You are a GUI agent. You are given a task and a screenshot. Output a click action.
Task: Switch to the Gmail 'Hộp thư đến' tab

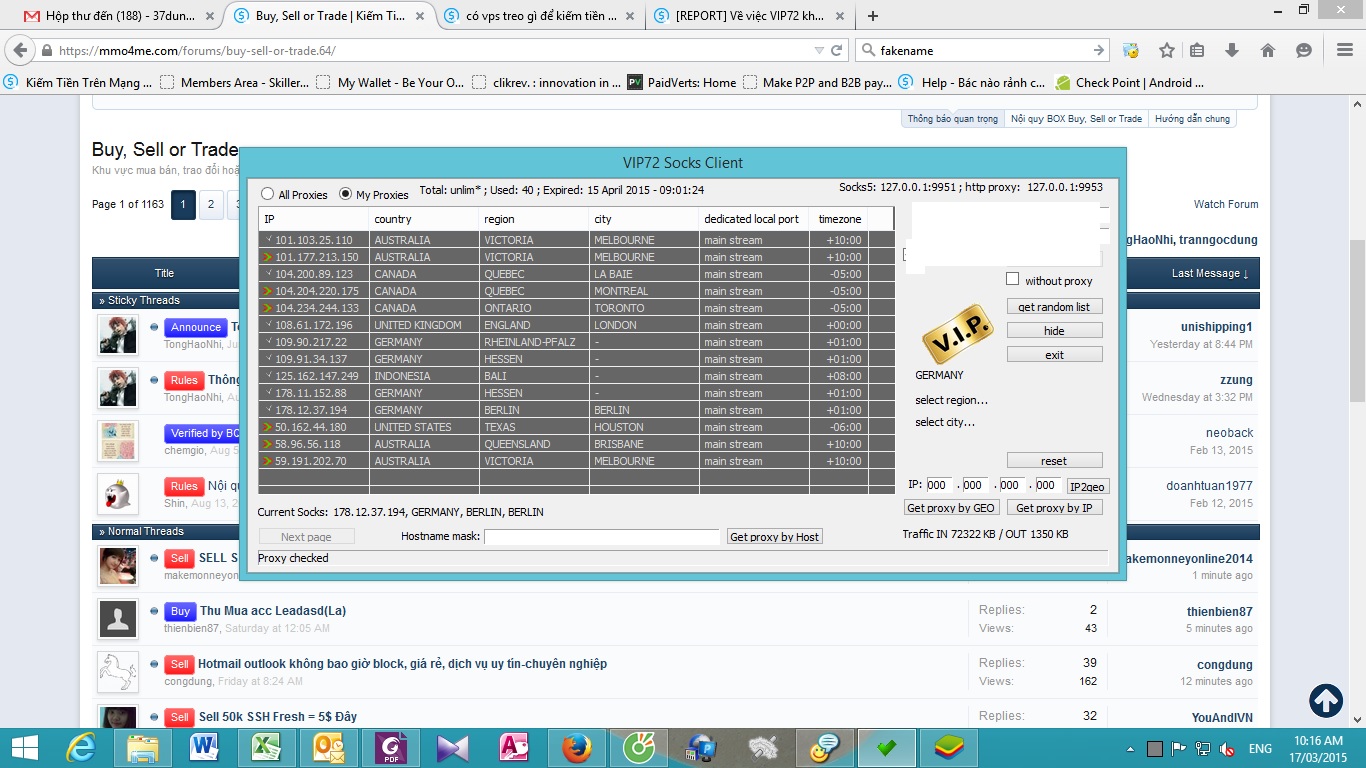116,16
